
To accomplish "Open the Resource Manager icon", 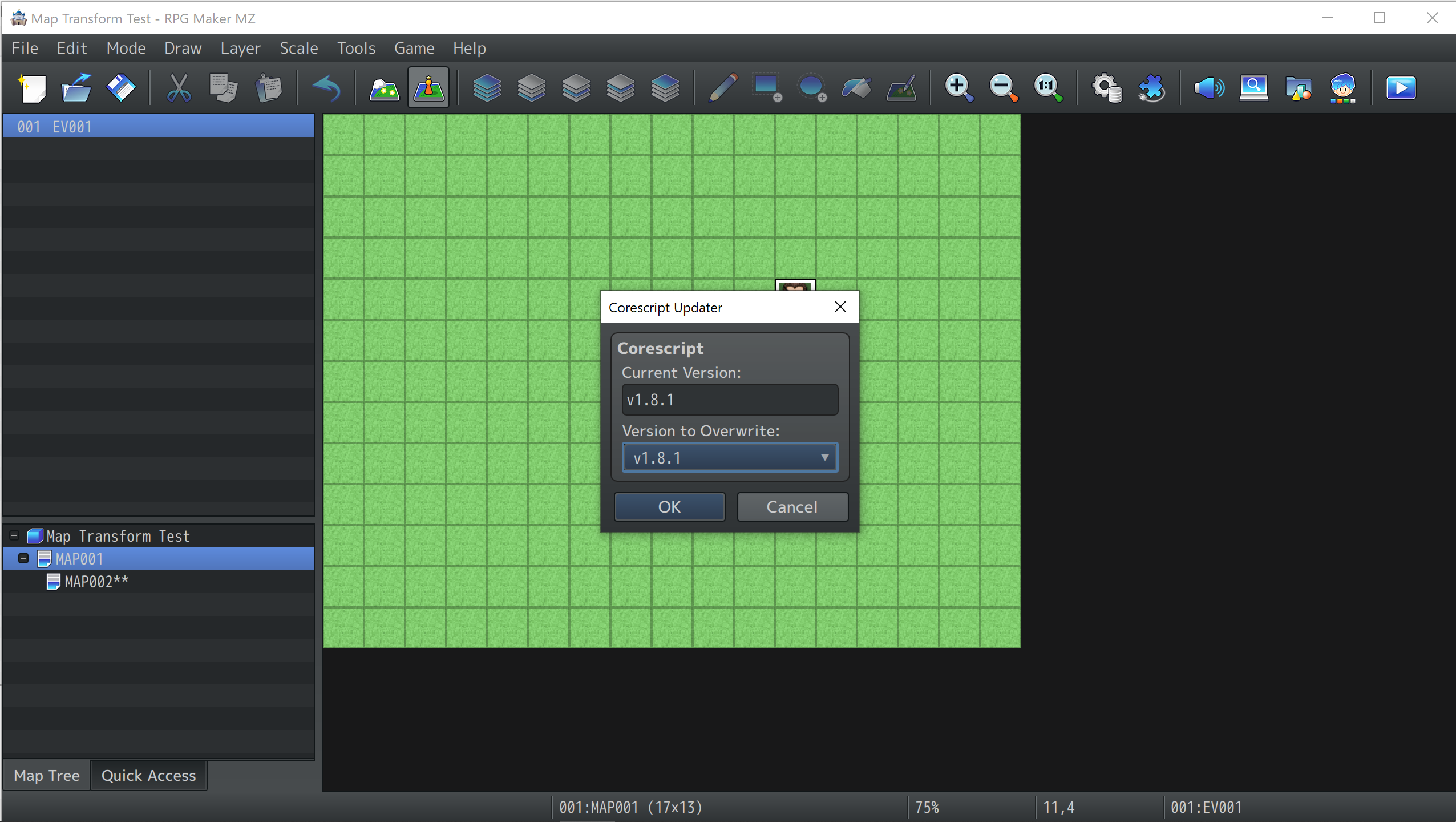I will point(1299,88).
